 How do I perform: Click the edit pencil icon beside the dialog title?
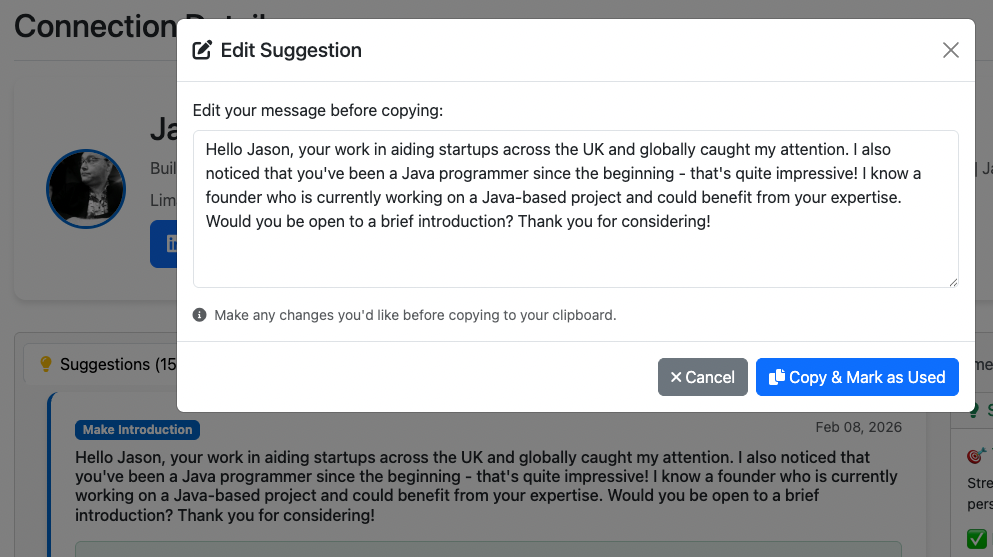click(x=202, y=50)
